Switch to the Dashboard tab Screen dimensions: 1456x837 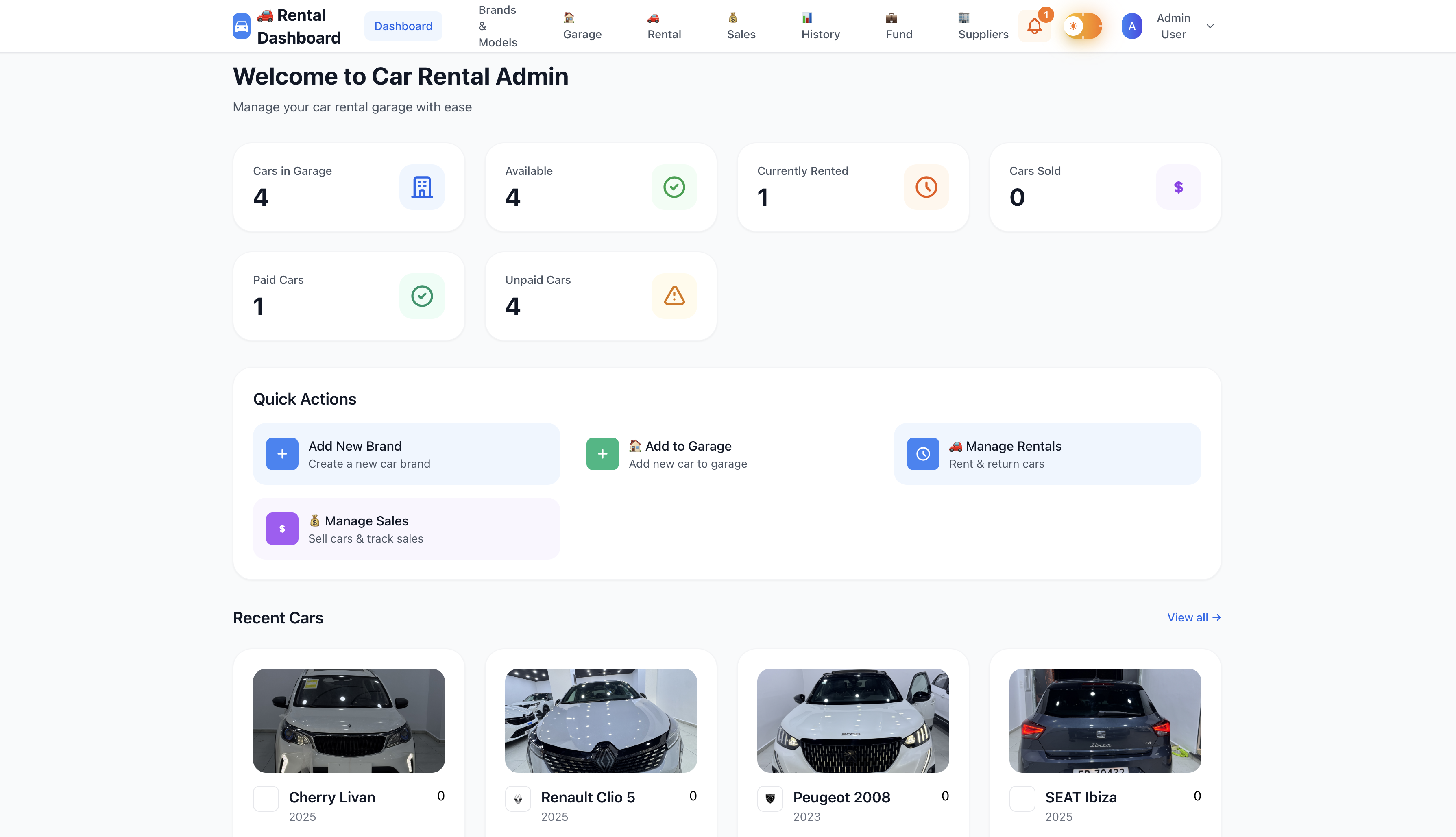click(x=403, y=26)
